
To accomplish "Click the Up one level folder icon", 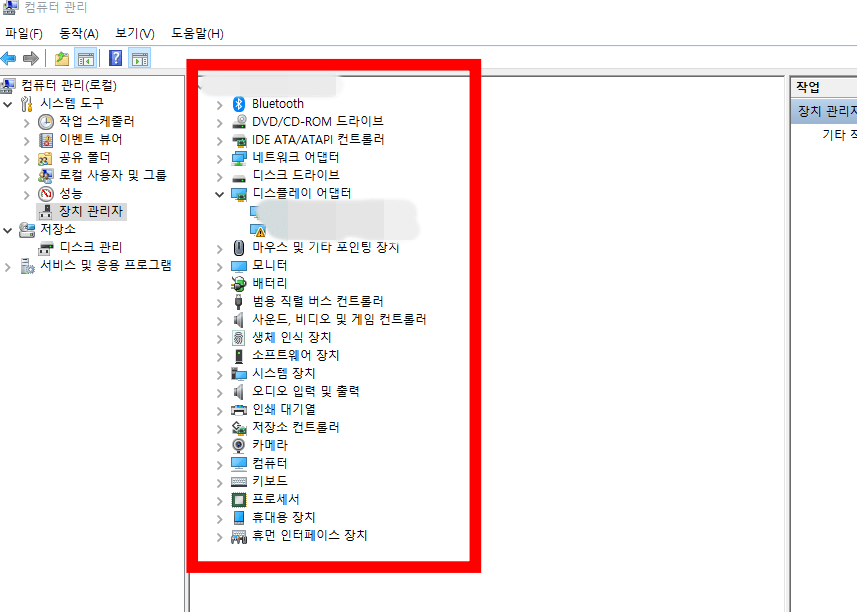I will [62, 58].
